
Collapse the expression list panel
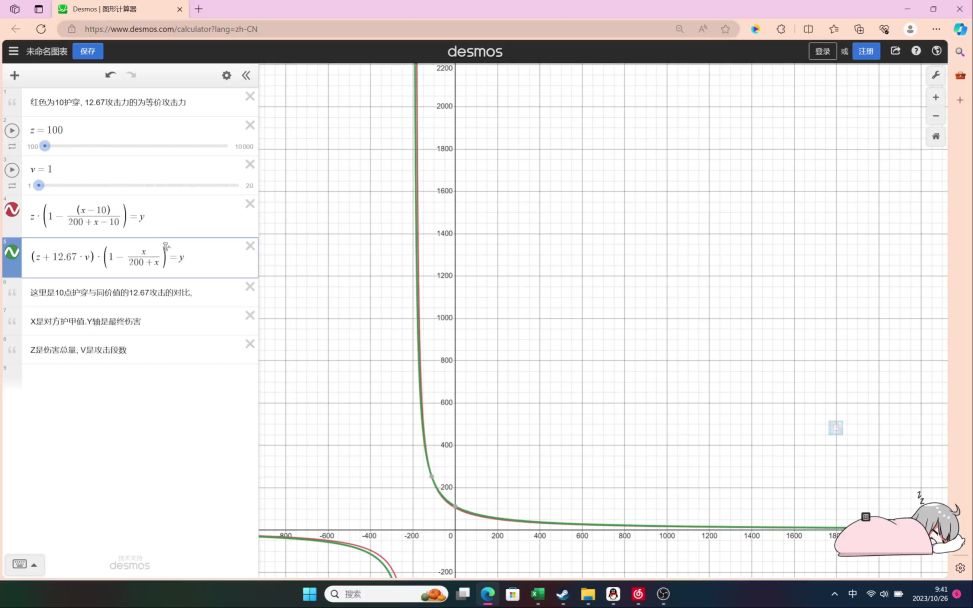click(x=246, y=75)
